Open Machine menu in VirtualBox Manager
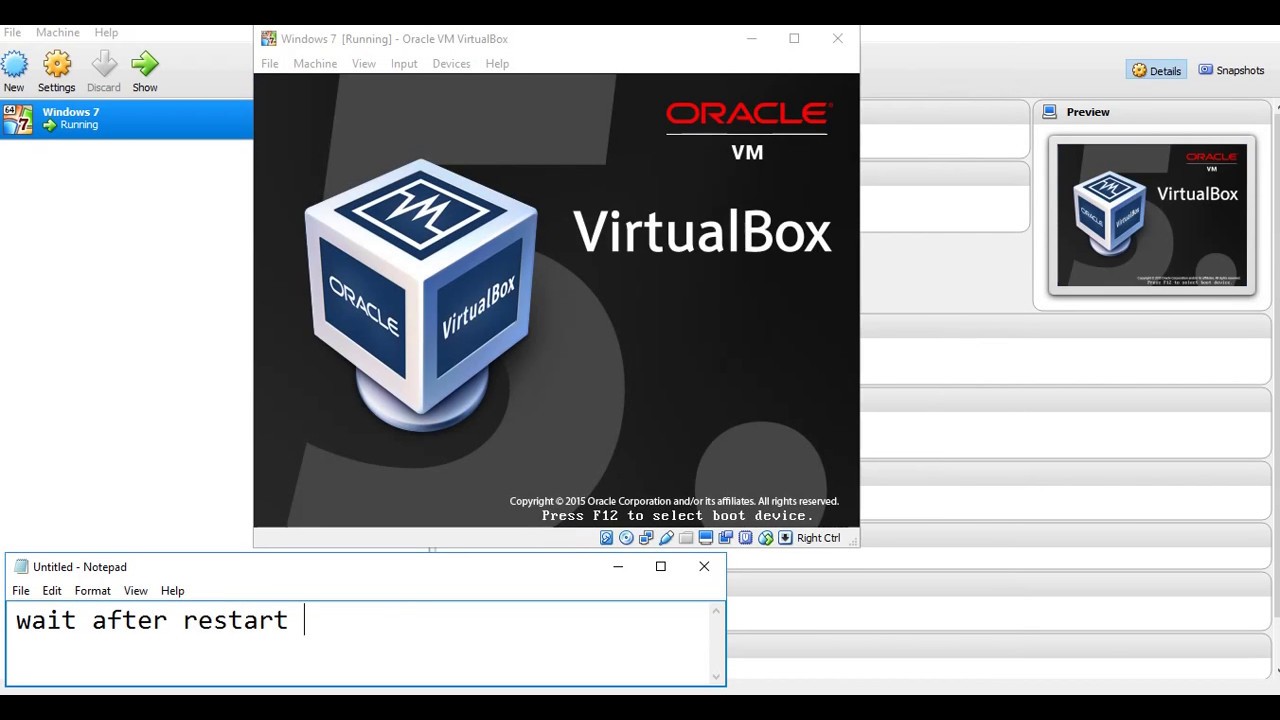 coord(58,32)
